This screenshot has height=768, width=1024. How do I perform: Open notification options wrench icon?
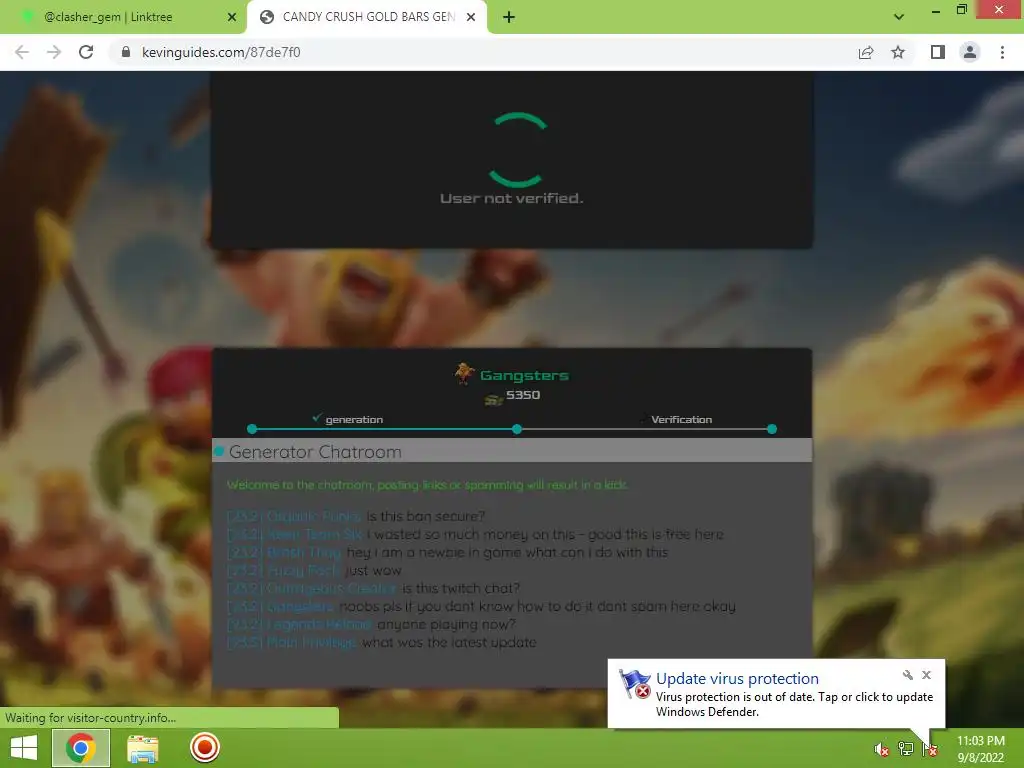(908, 675)
